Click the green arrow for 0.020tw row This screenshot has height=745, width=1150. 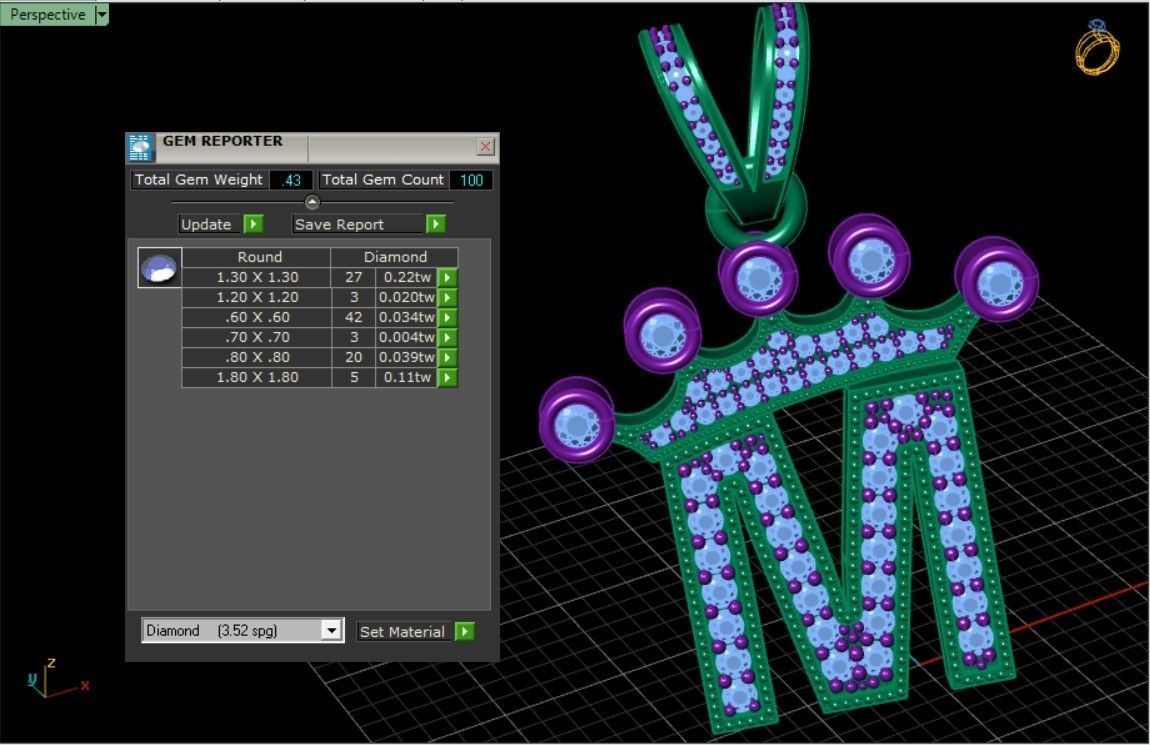point(447,297)
